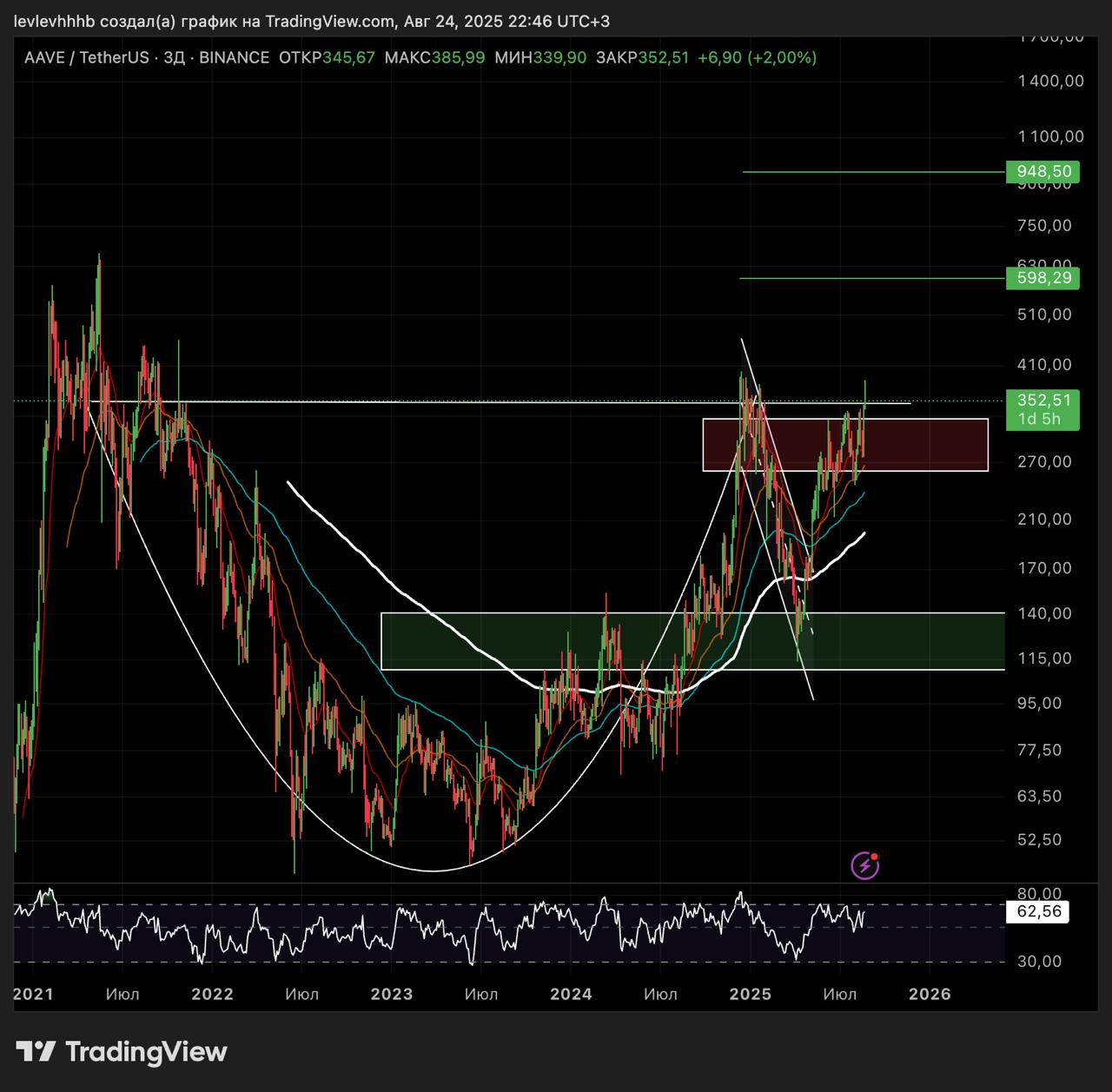Image resolution: width=1112 pixels, height=1092 pixels.
Task: Click 1100,00 on the price scale
Action: click(x=1051, y=136)
